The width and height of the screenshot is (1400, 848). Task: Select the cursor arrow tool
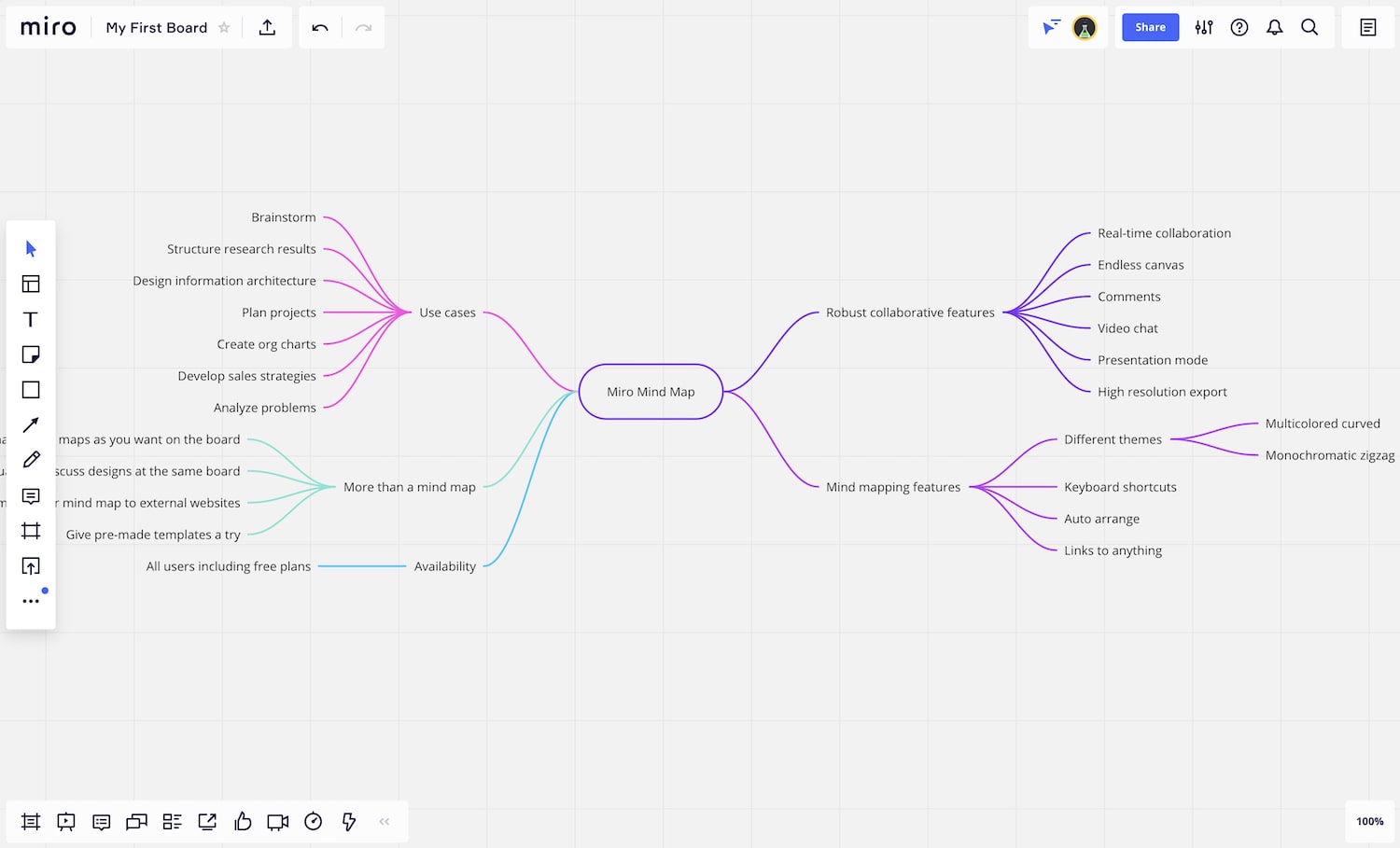(31, 249)
